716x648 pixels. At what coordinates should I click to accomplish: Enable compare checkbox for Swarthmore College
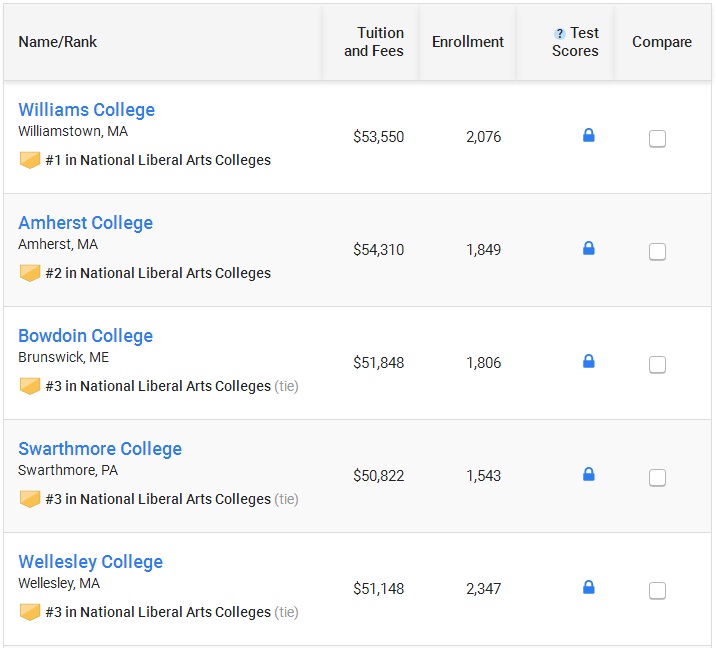click(657, 478)
